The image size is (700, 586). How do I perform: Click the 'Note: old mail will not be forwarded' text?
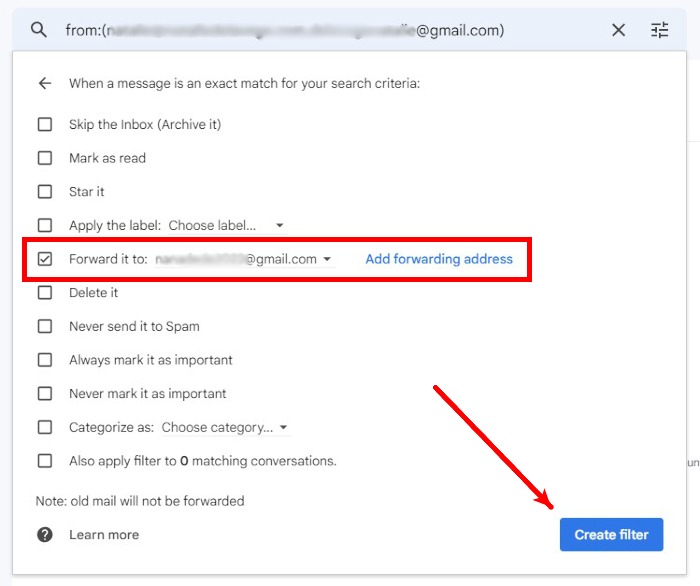[140, 501]
